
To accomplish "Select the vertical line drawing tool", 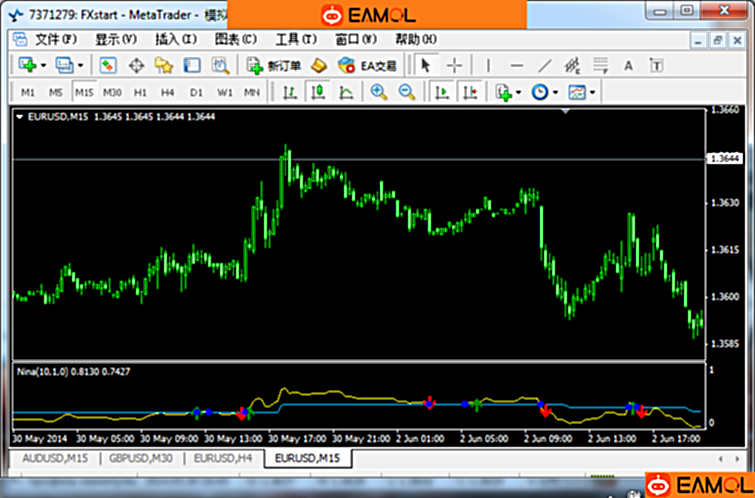I will coord(489,65).
